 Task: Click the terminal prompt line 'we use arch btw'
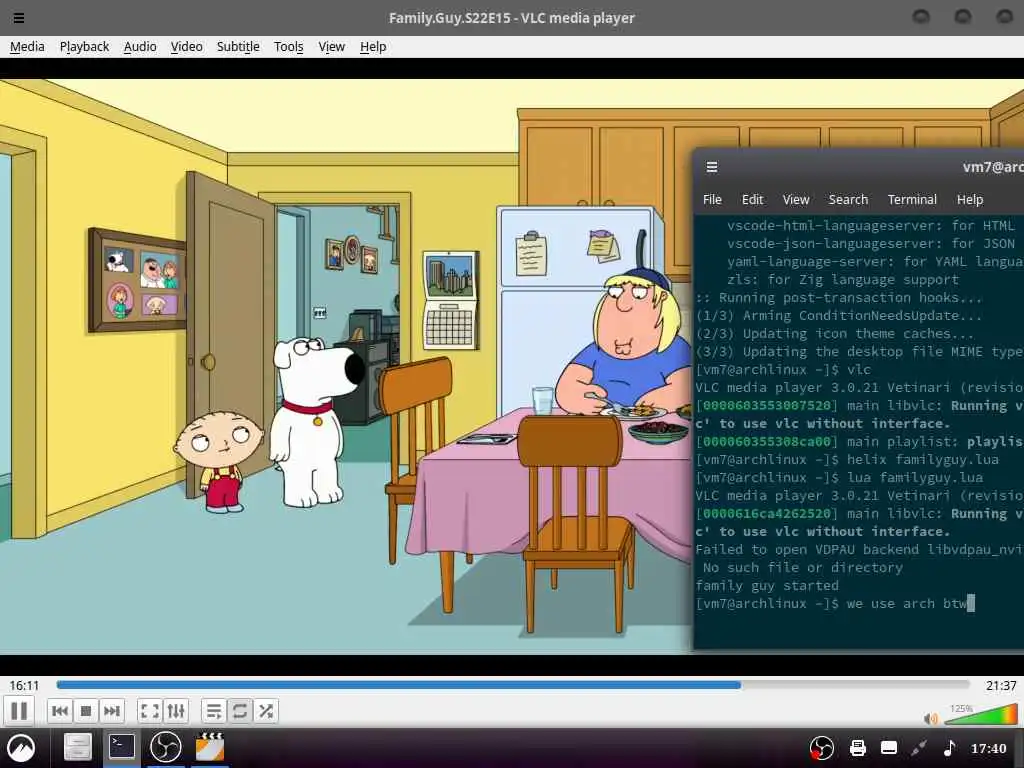835,603
